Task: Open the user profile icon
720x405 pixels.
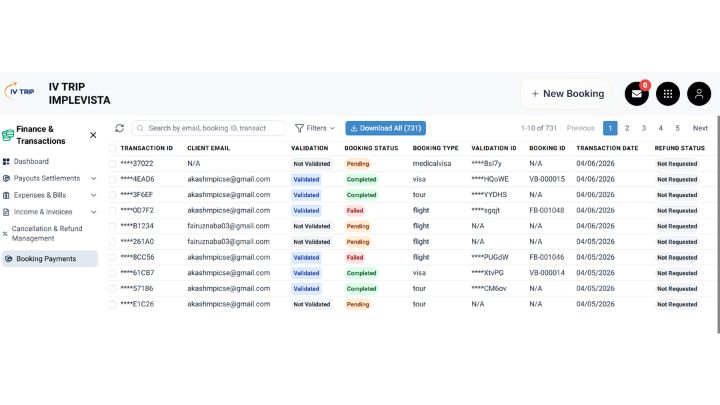Action: [699, 93]
